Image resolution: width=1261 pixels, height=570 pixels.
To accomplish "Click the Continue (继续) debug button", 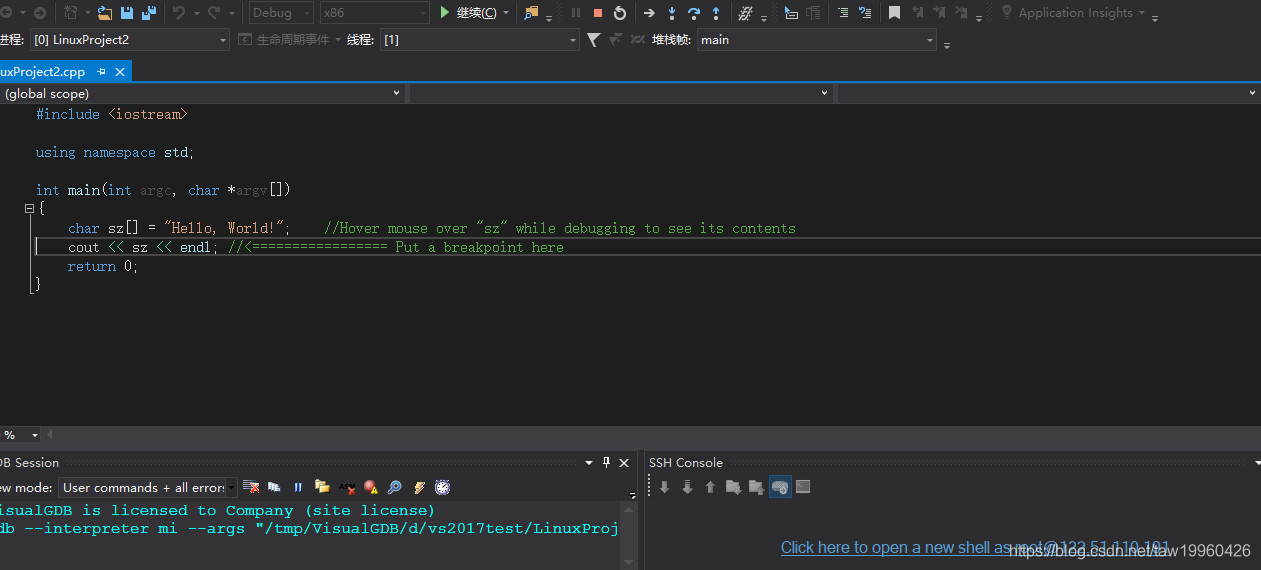I will pyautogui.click(x=467, y=13).
